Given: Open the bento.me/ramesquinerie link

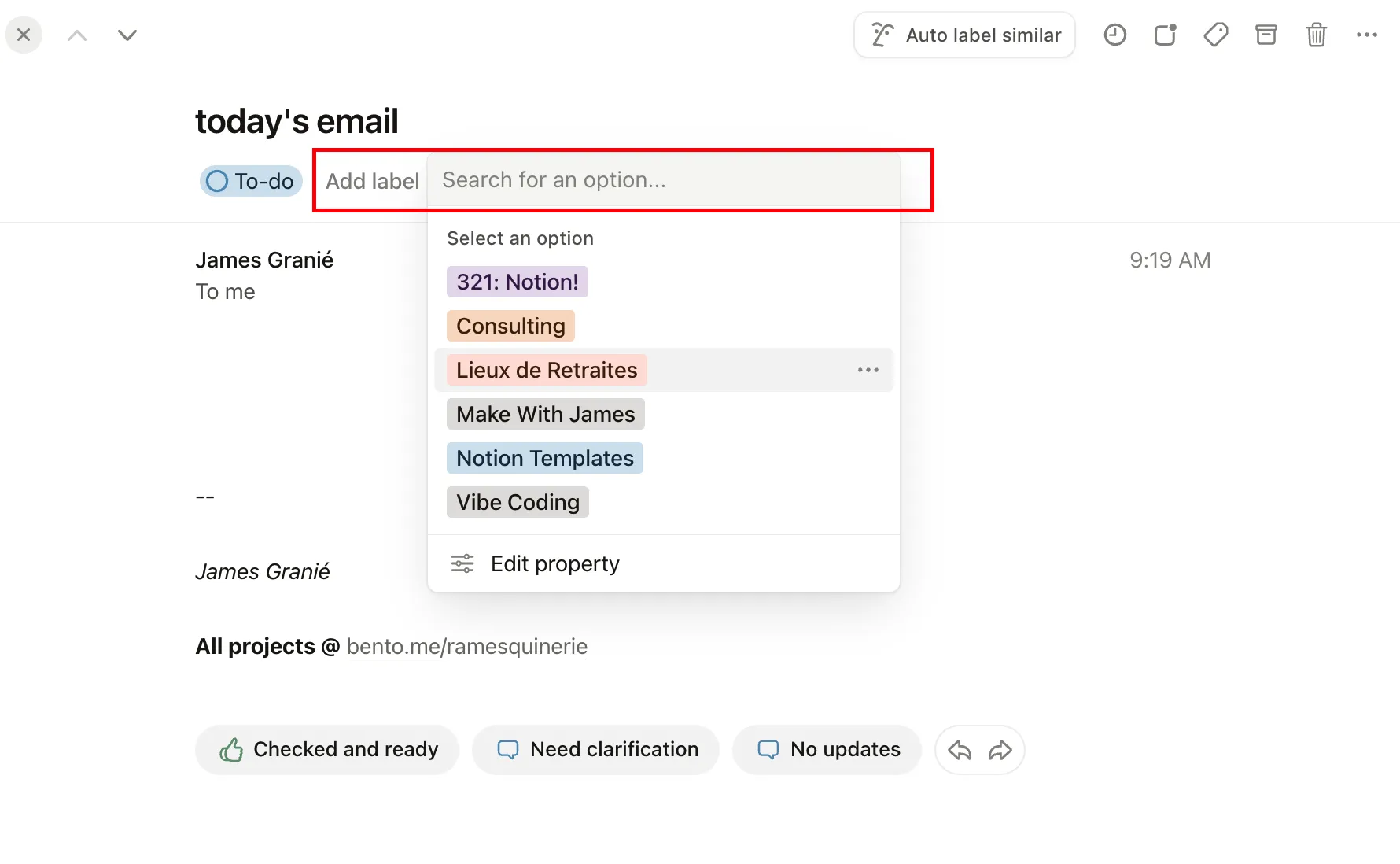Looking at the screenshot, I should [x=466, y=646].
